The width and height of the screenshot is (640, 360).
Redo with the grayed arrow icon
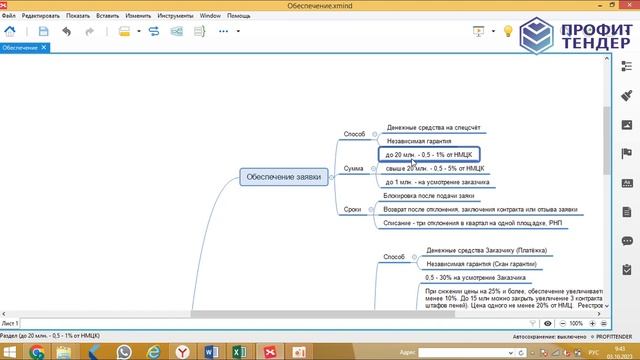(89, 31)
